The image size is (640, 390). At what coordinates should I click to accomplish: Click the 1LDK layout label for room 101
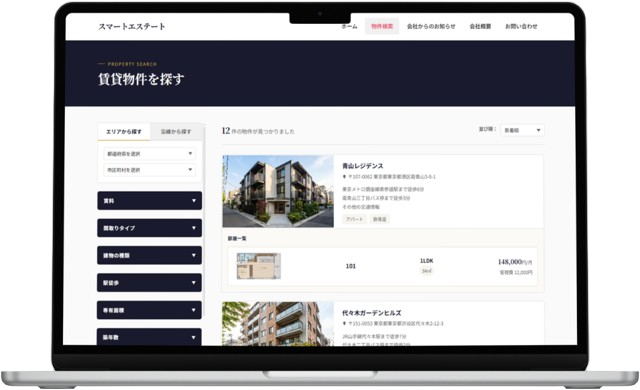click(427, 261)
